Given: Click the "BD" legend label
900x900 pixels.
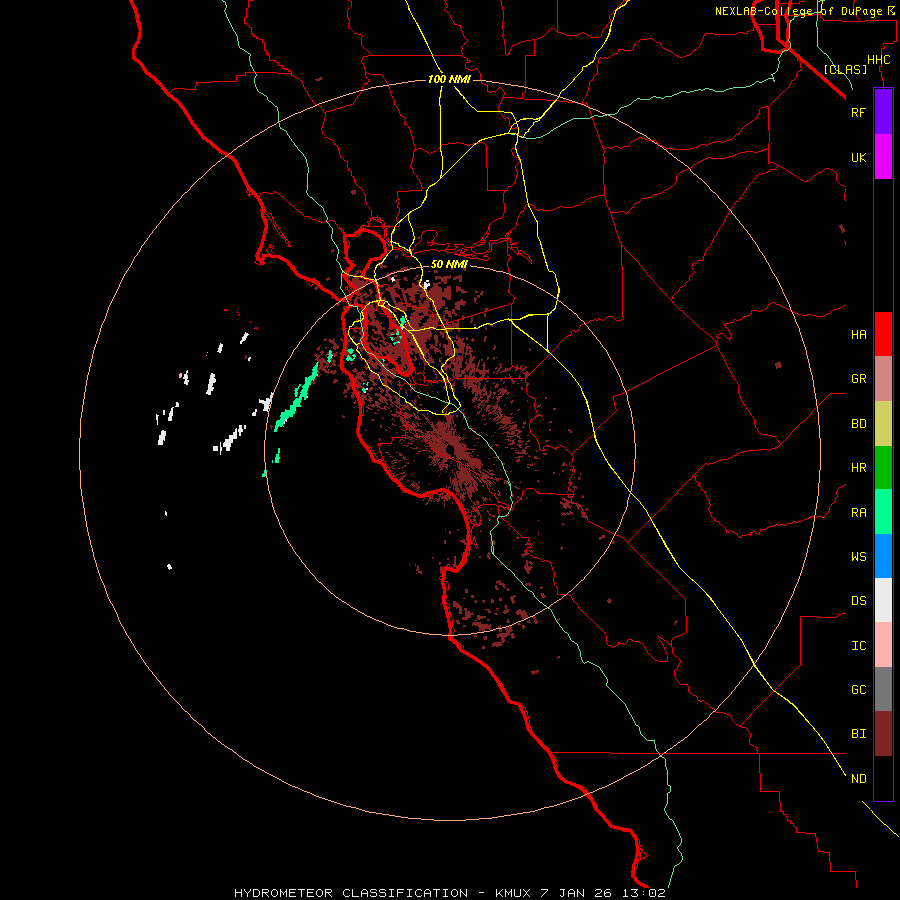Looking at the screenshot, I should [x=858, y=424].
